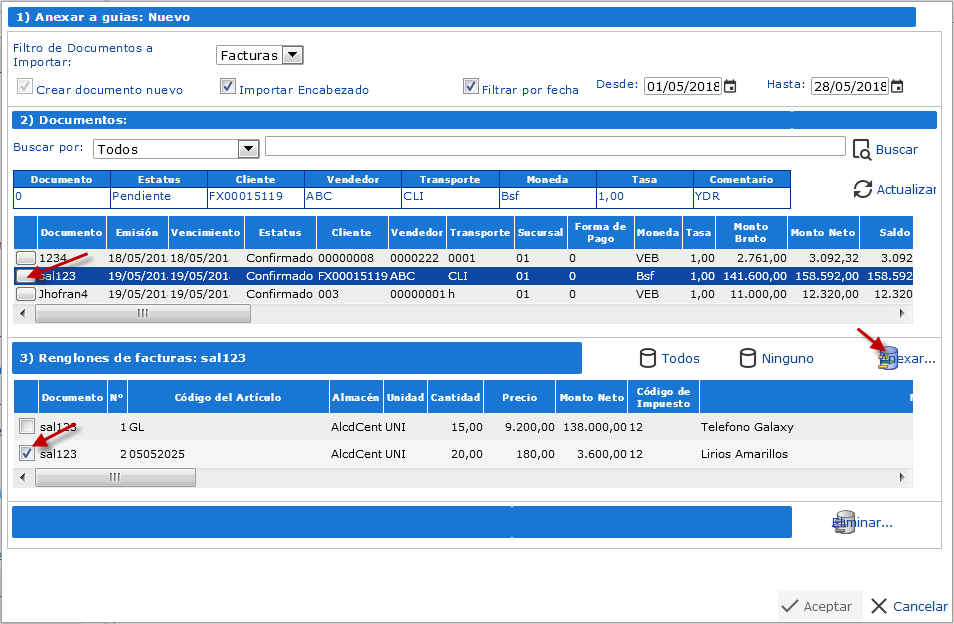This screenshot has width=954, height=624.
Task: Open the Hasta date calendar picker
Action: tap(897, 87)
